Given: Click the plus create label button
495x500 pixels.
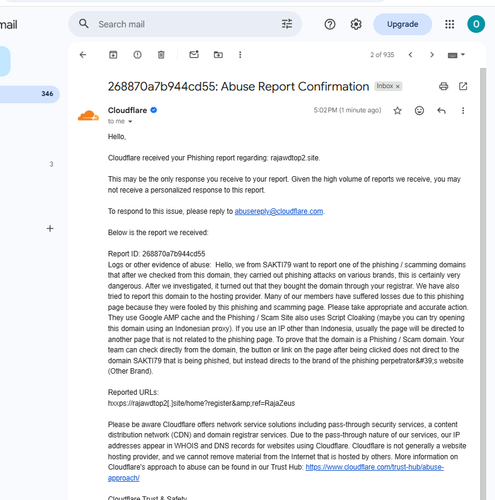Looking at the screenshot, I should tap(50, 228).
